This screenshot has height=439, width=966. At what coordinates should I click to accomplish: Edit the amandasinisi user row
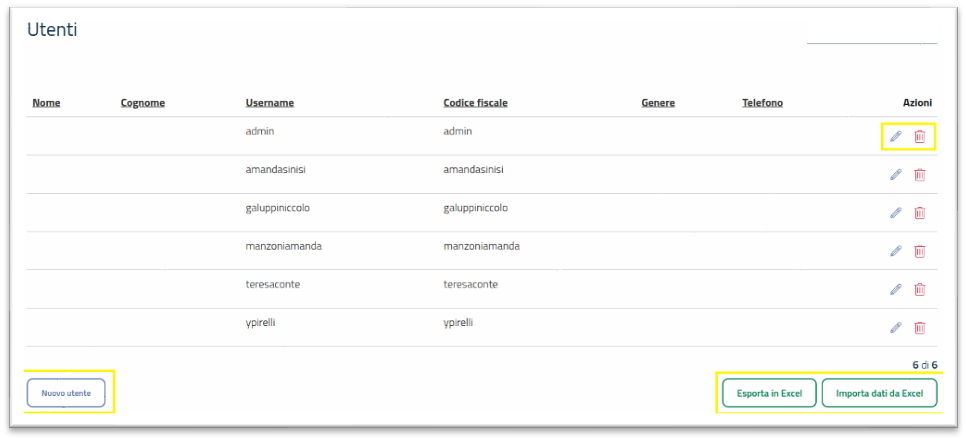click(x=895, y=175)
